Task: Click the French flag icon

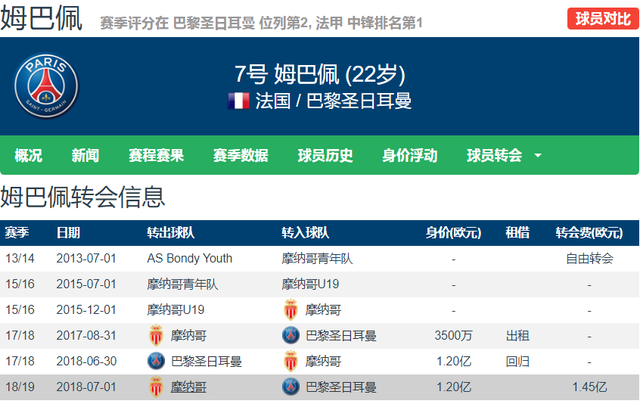Action: [239, 101]
